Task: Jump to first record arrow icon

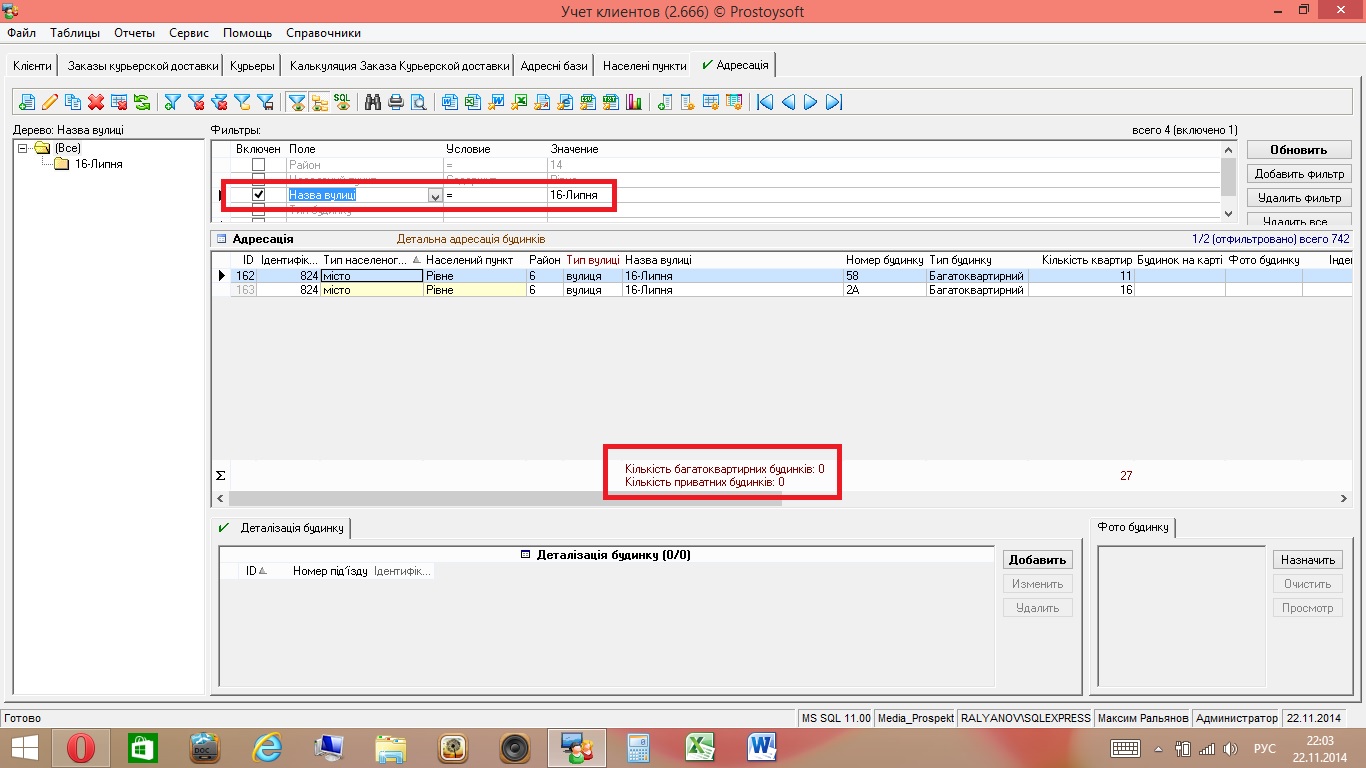Action: pos(765,102)
